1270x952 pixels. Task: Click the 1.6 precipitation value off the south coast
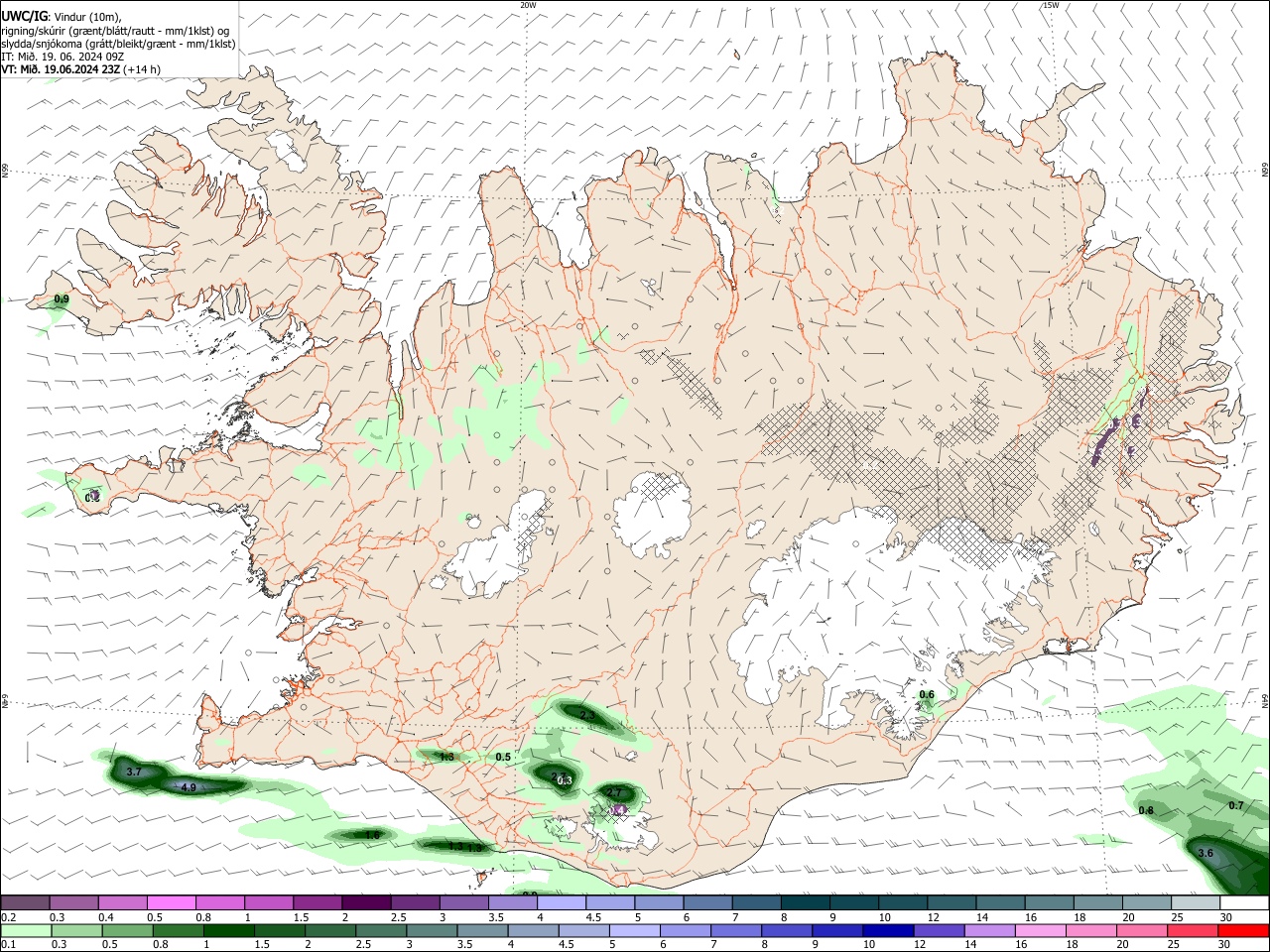372,835
